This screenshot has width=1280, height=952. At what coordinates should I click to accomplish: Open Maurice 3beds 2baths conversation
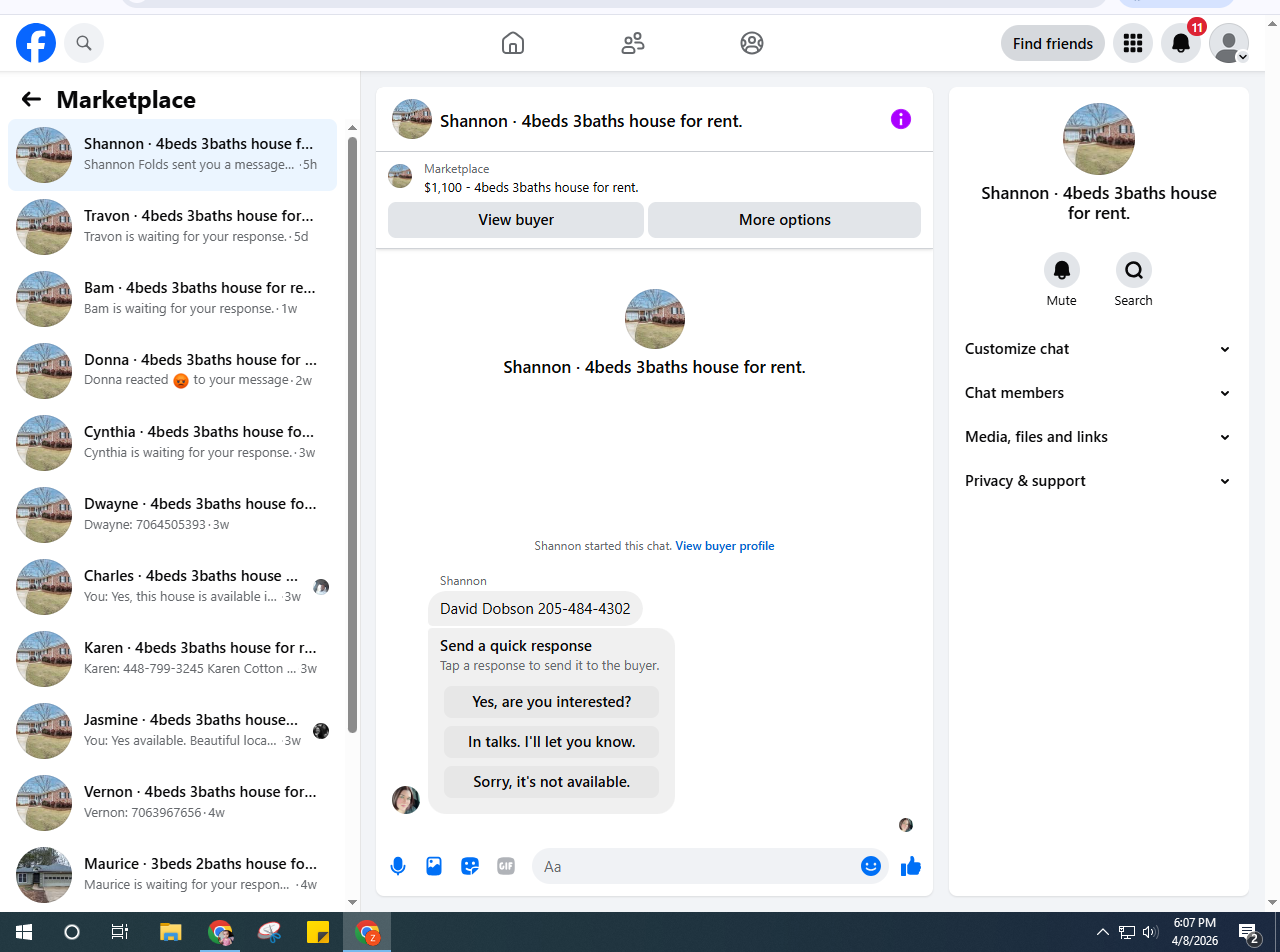(173, 875)
